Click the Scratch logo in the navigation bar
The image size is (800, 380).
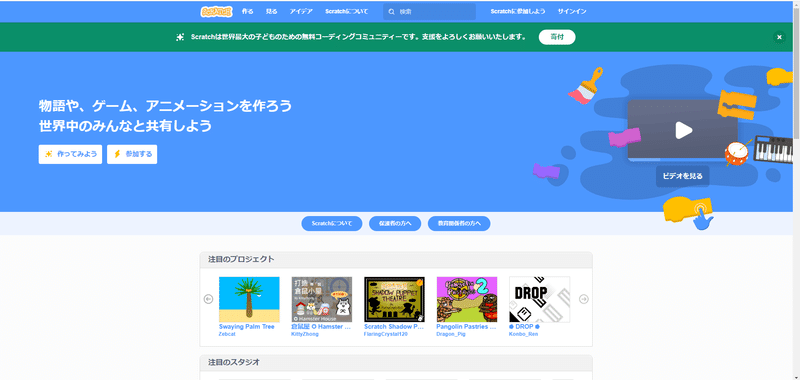point(216,11)
